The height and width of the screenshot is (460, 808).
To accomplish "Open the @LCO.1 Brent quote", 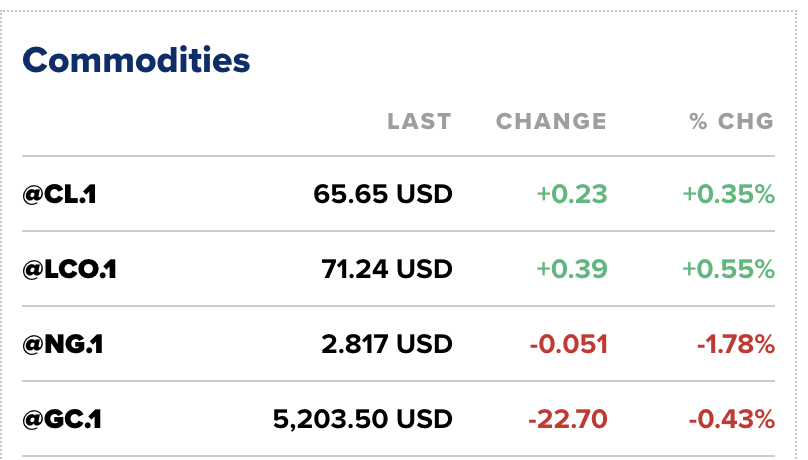I will coord(69,269).
